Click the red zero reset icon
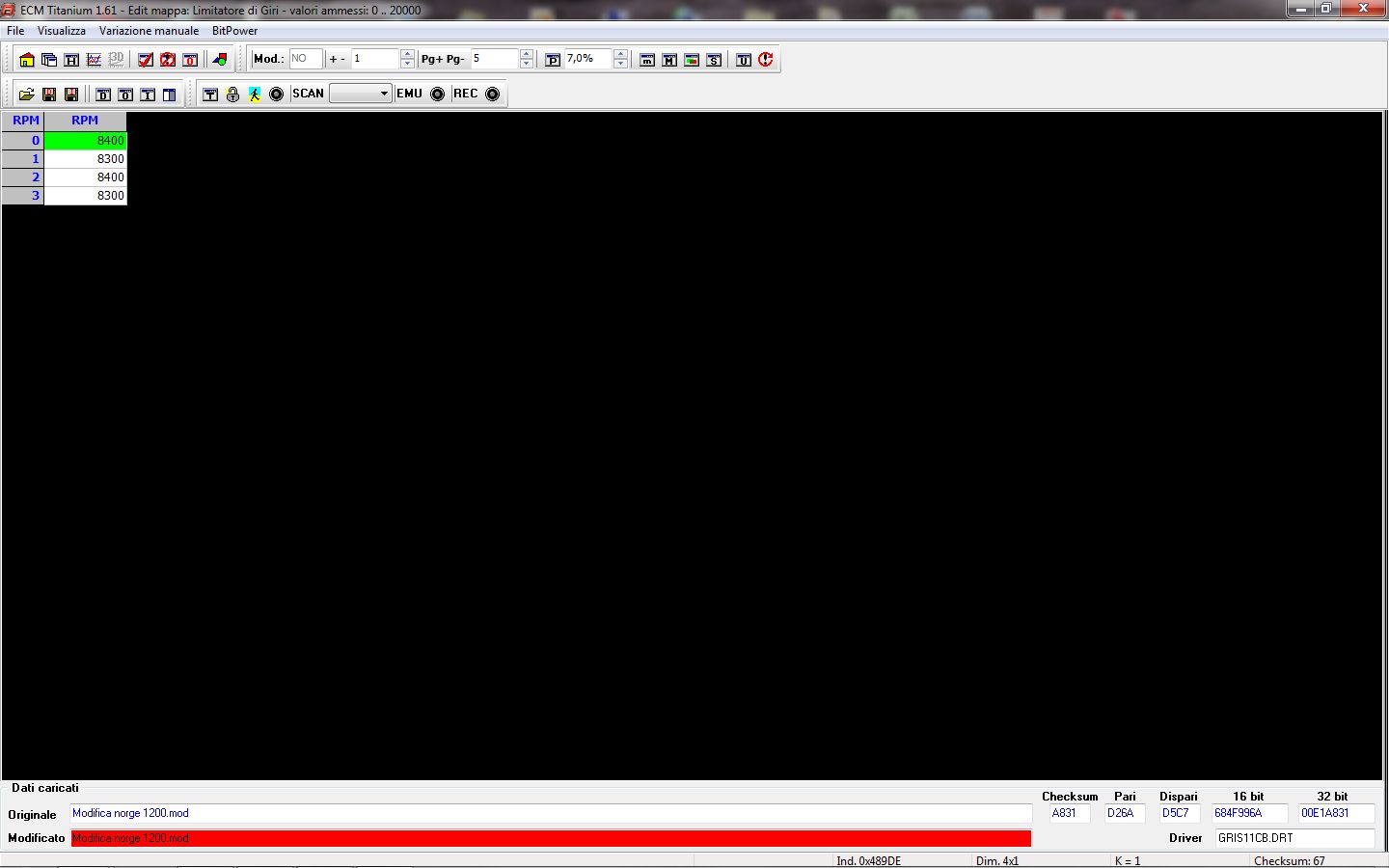The width and height of the screenshot is (1389, 868). [190, 60]
